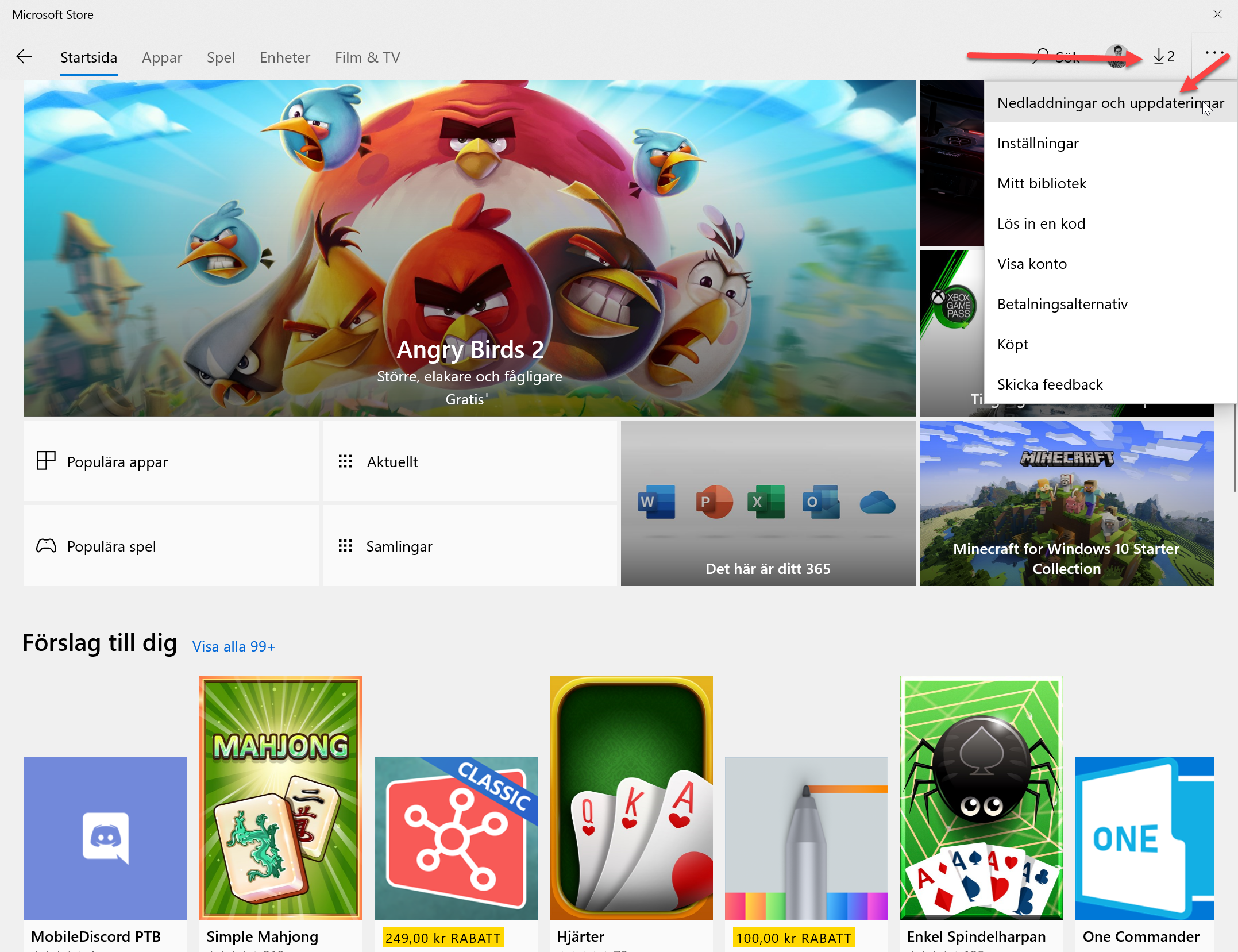This screenshot has height=952, width=1238.
Task: Click the Outlook icon in 365 tile
Action: point(821,502)
